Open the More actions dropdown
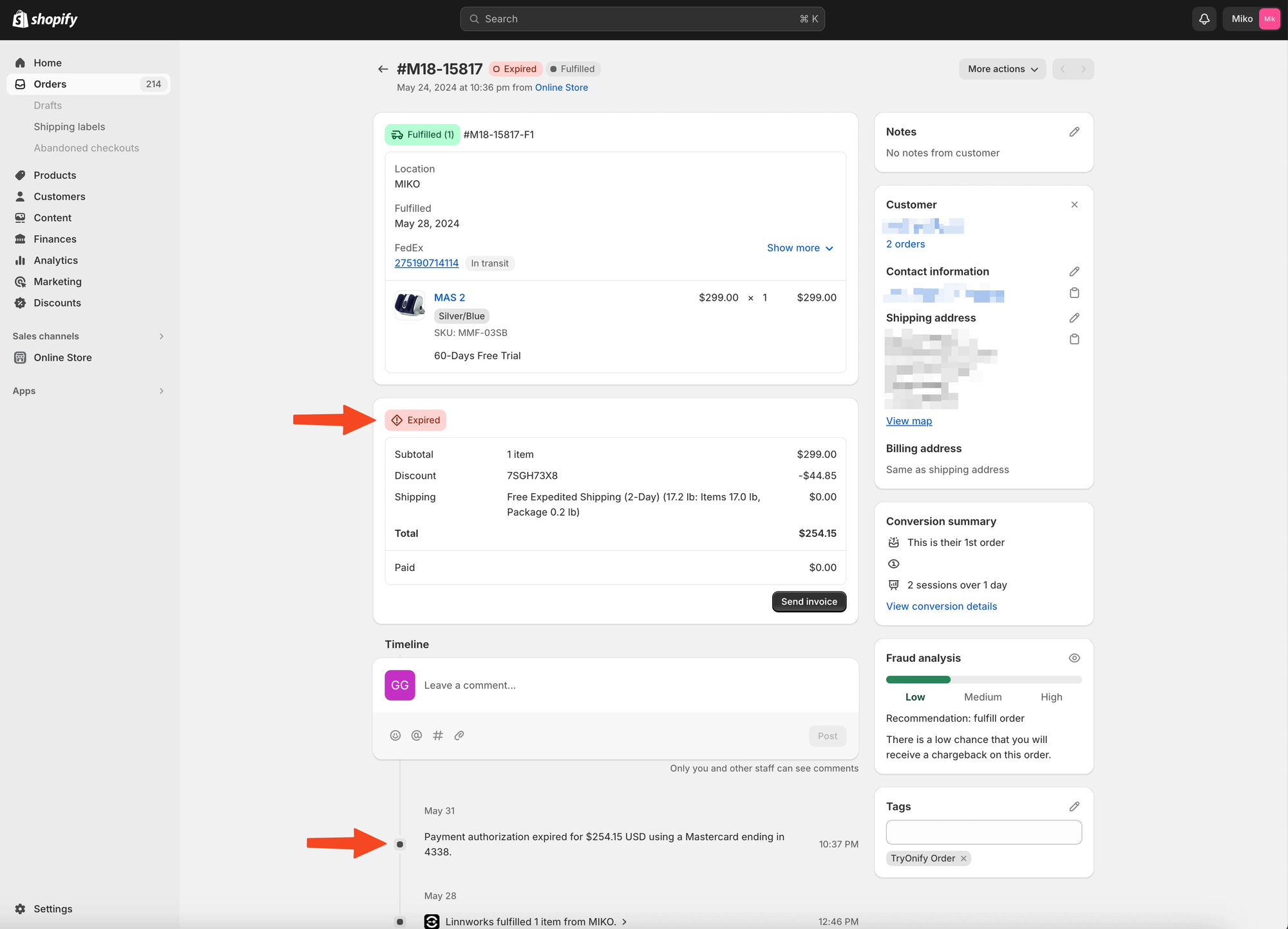This screenshot has width=1288, height=929. (x=1003, y=69)
